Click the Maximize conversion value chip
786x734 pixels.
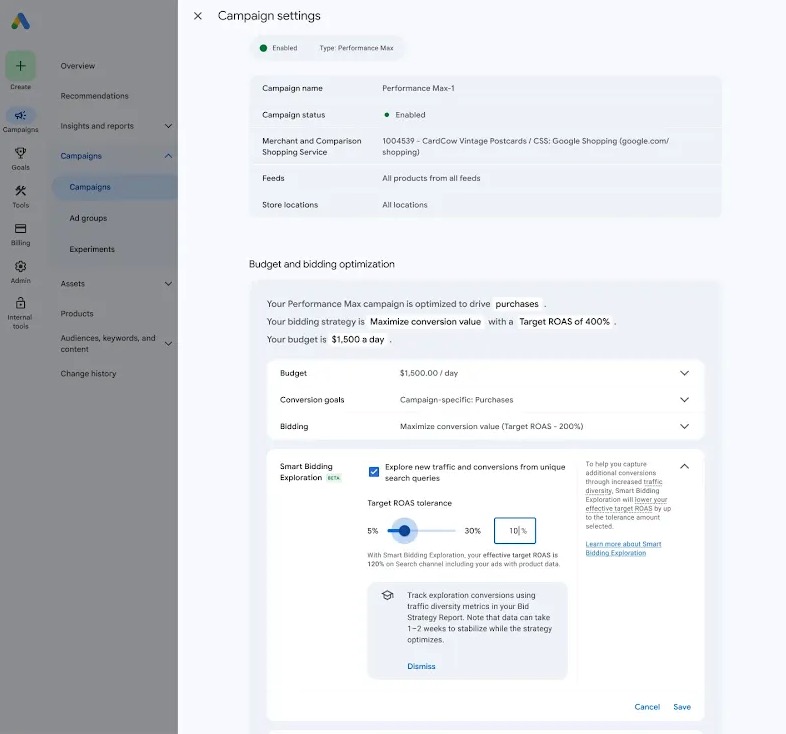pos(425,322)
